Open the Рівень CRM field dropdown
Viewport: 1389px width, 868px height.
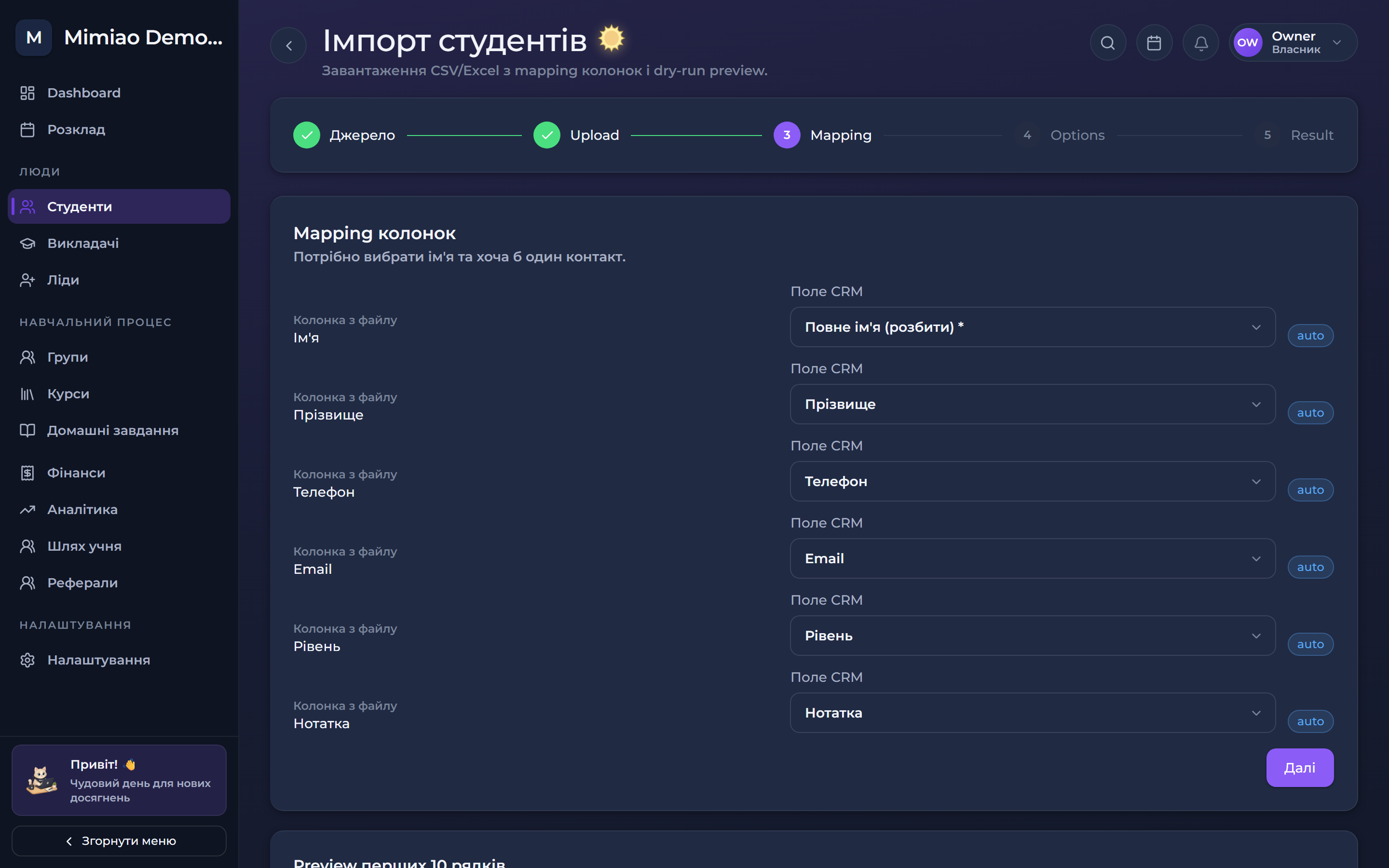(x=1033, y=636)
